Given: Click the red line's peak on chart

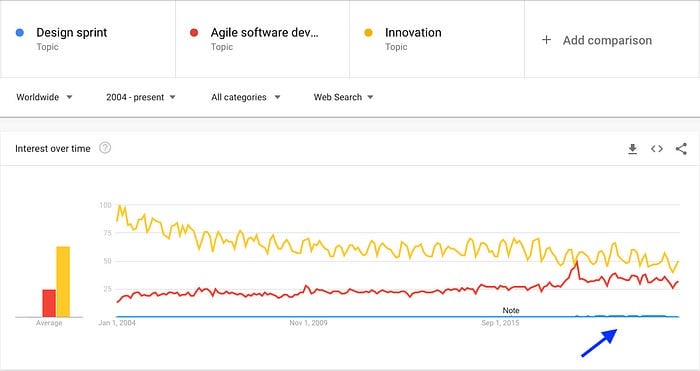Looking at the screenshot, I should click(x=577, y=262).
